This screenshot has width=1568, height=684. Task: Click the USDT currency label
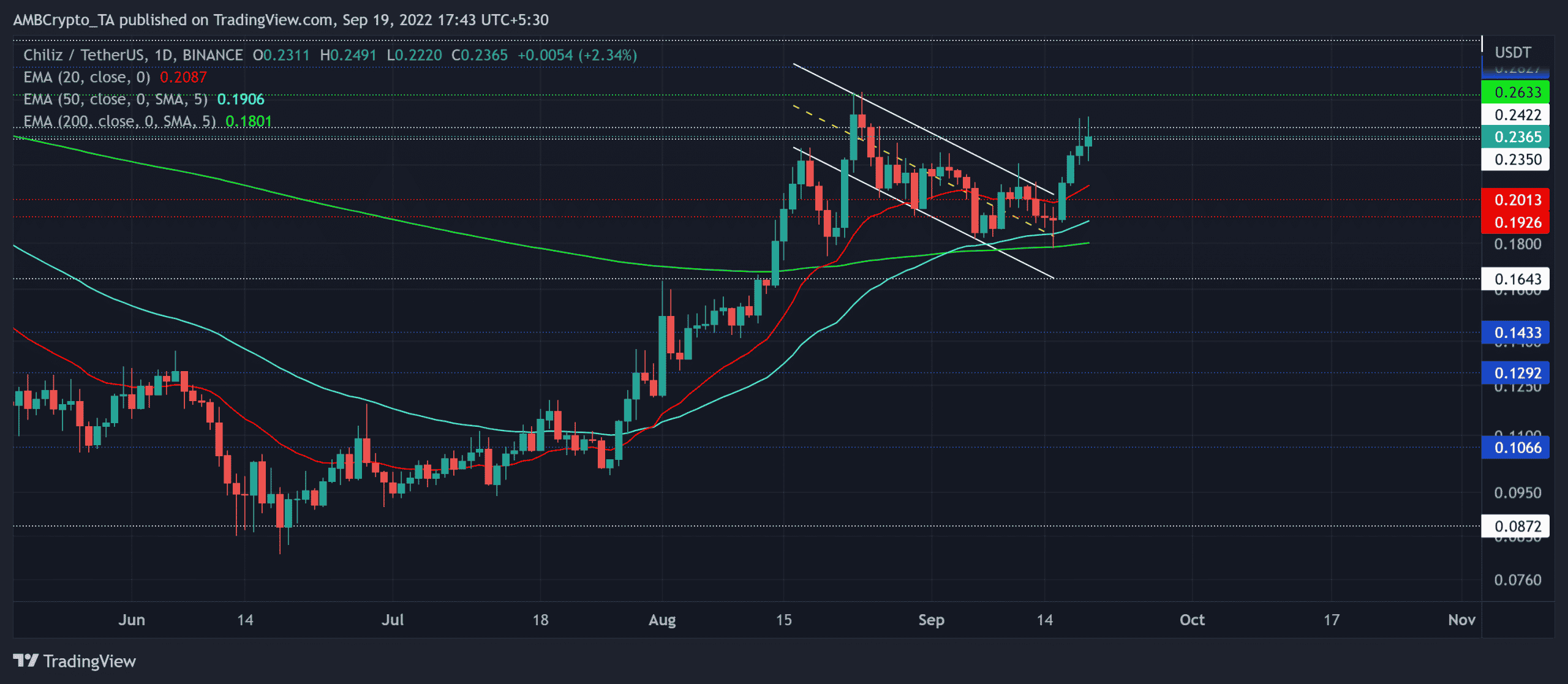pos(1513,53)
